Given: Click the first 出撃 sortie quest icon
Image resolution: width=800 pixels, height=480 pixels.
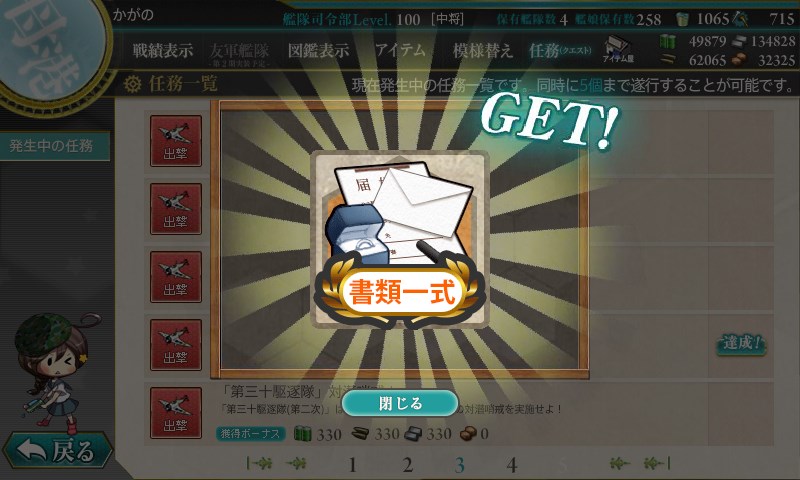Looking at the screenshot, I should point(176,141).
